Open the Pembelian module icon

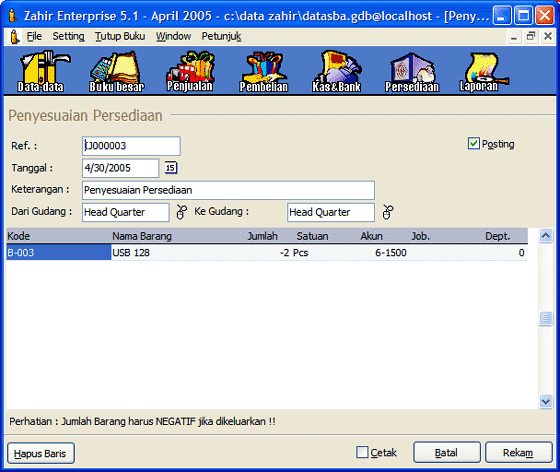click(x=264, y=72)
